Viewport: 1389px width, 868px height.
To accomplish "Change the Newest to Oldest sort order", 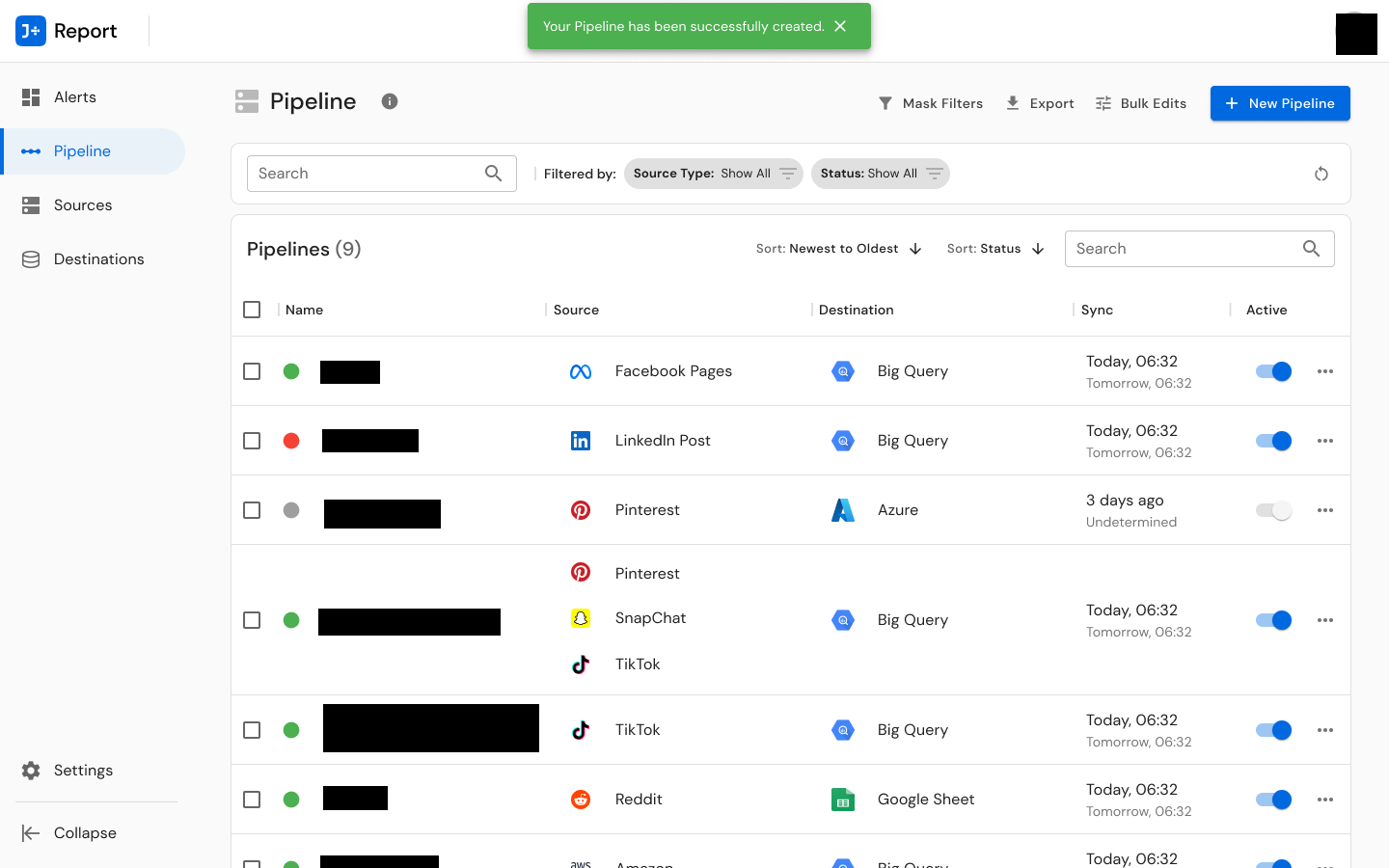I will click(837, 248).
